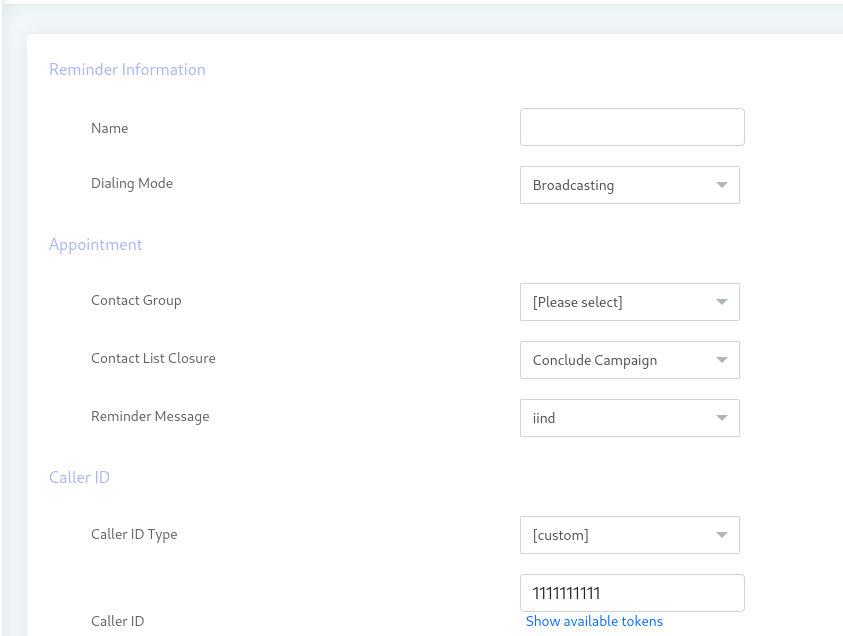The image size is (843, 636).
Task: Click the Appointment section heading
Action: (96, 245)
